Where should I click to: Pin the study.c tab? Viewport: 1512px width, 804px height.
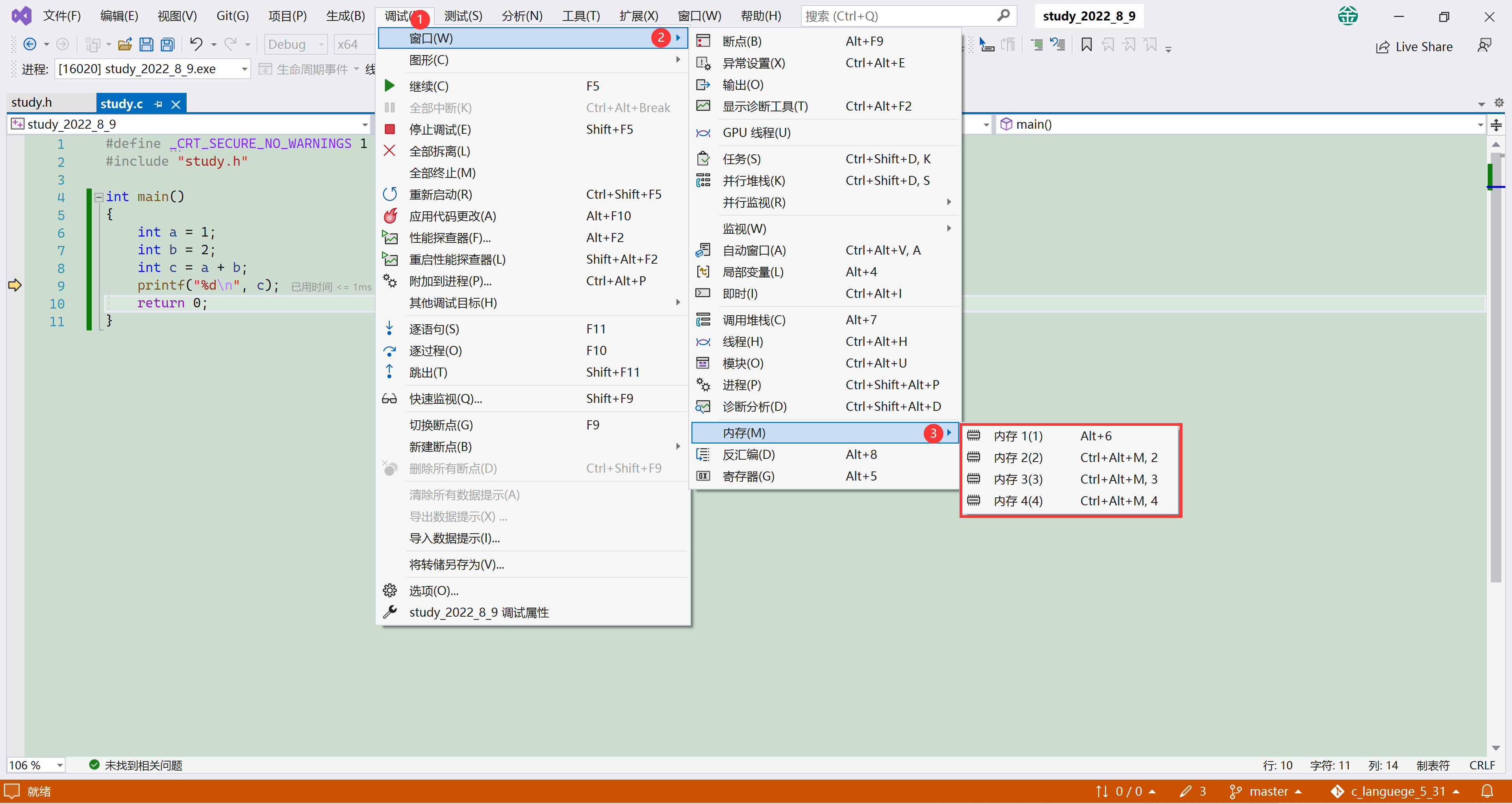(158, 104)
